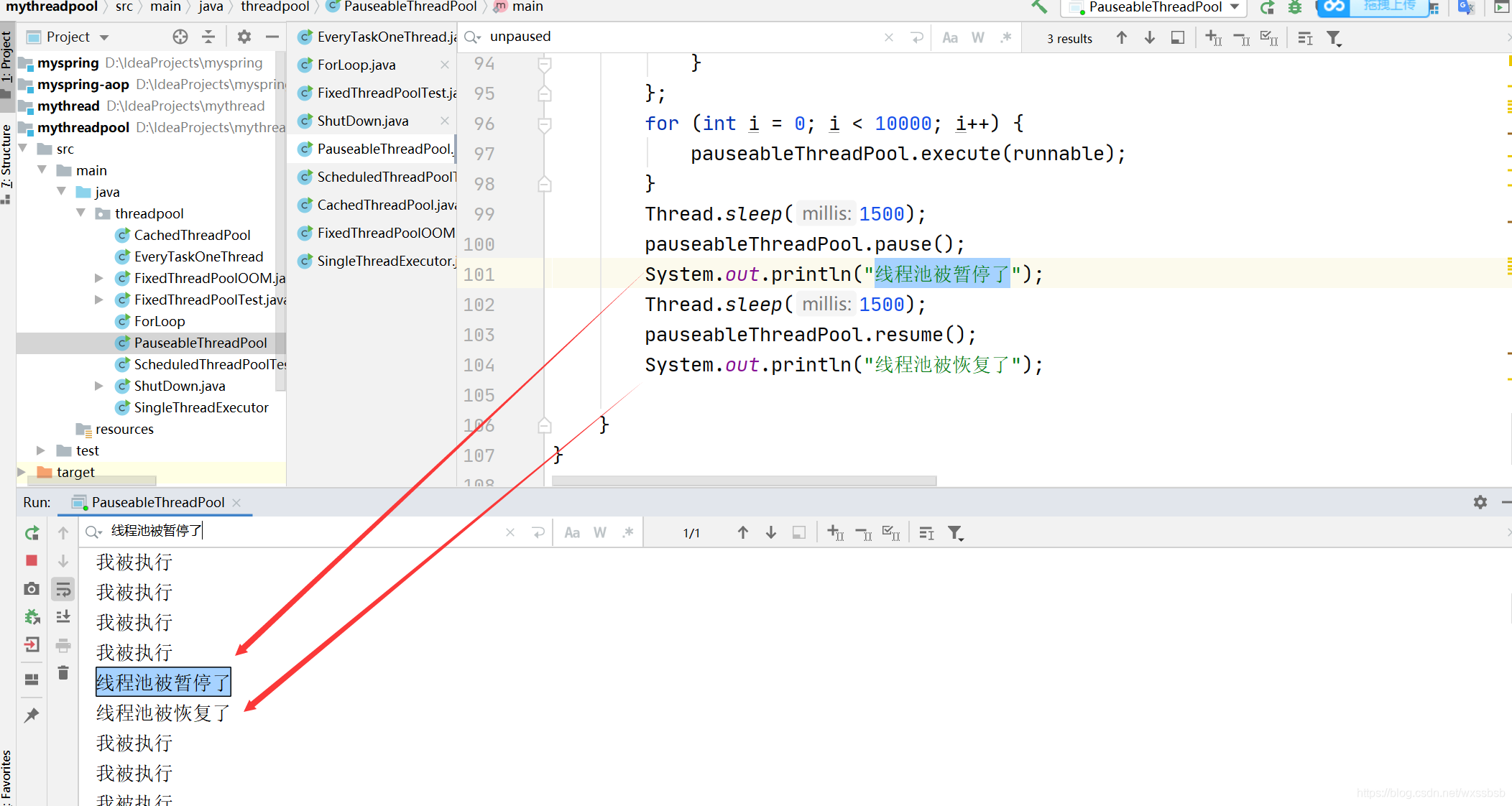The width and height of the screenshot is (1512, 806).
Task: Toggle Regex option in console search
Action: pos(628,533)
